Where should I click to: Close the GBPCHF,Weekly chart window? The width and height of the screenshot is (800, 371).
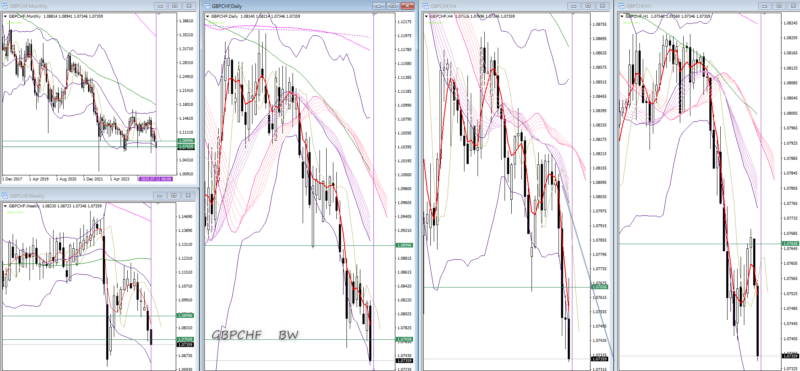189,196
